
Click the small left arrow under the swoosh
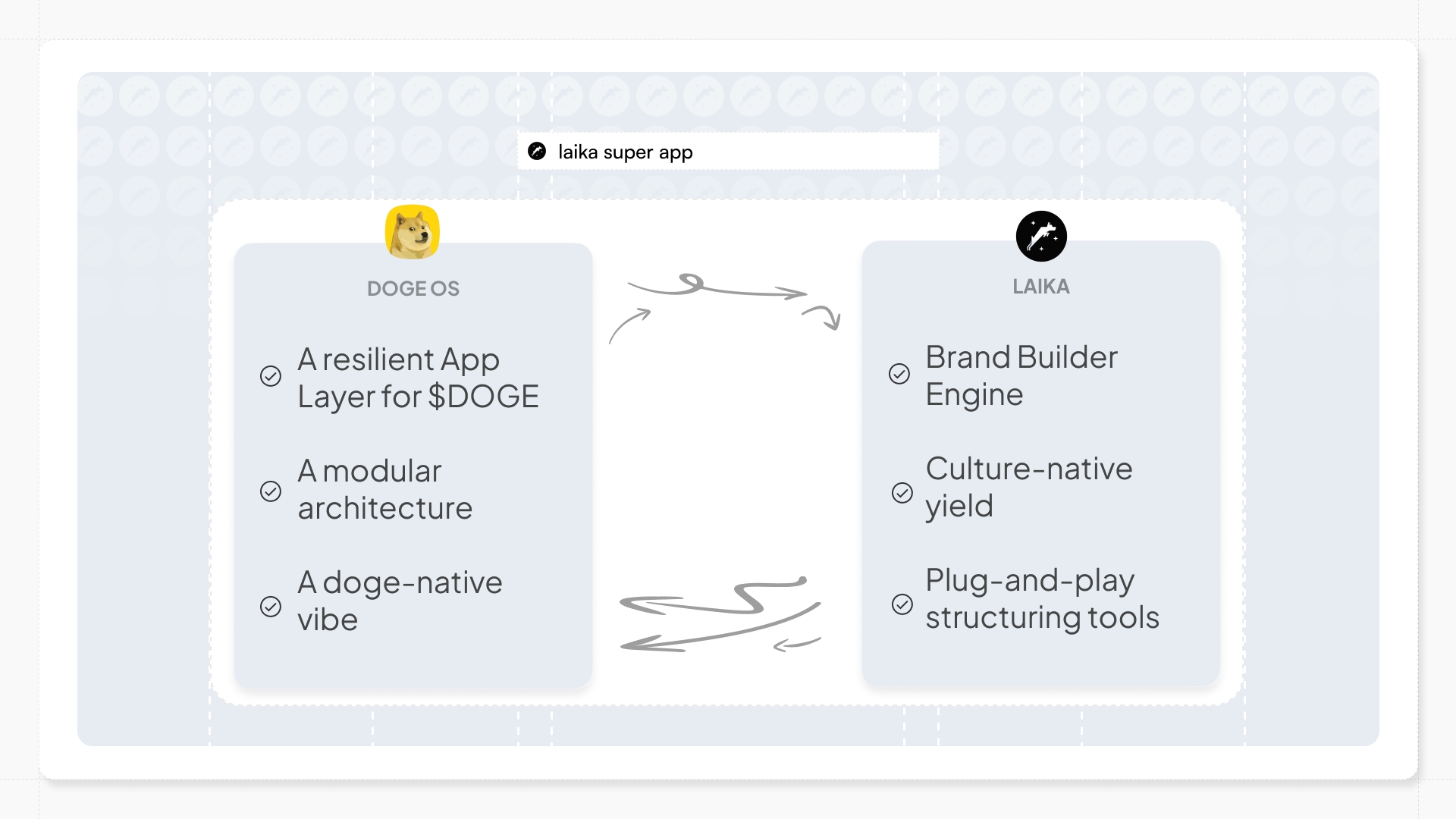pos(796,644)
